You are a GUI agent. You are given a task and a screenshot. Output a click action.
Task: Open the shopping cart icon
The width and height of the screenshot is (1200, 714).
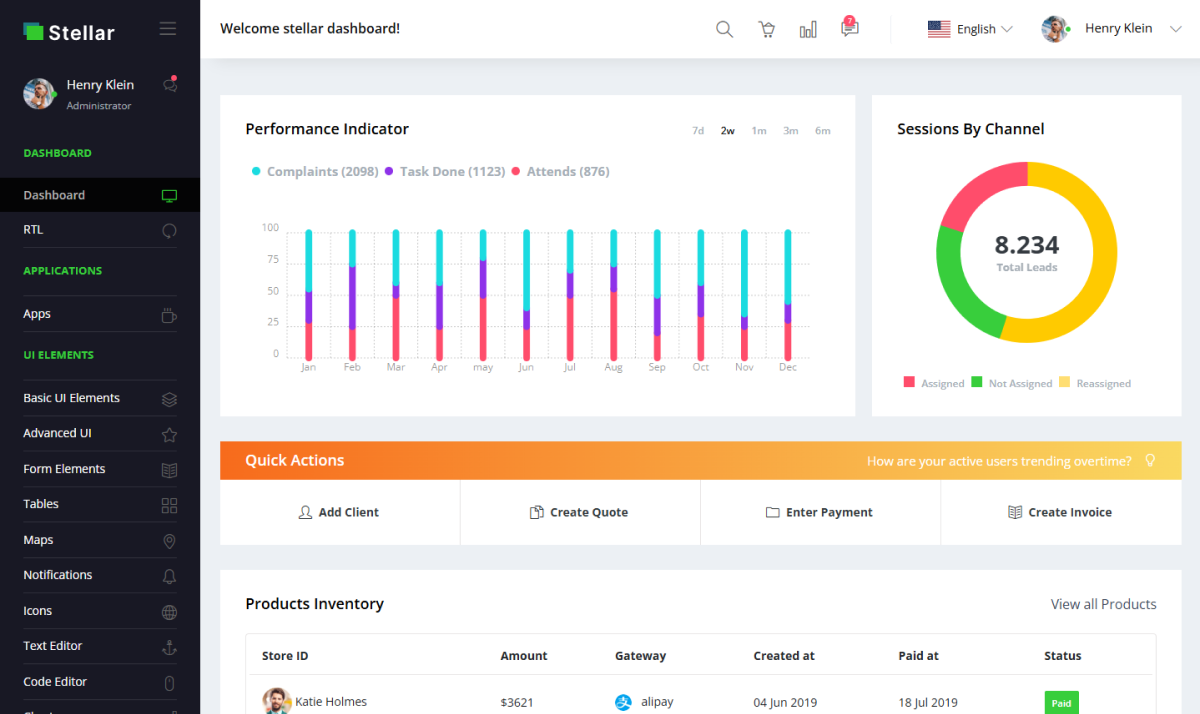(x=767, y=29)
